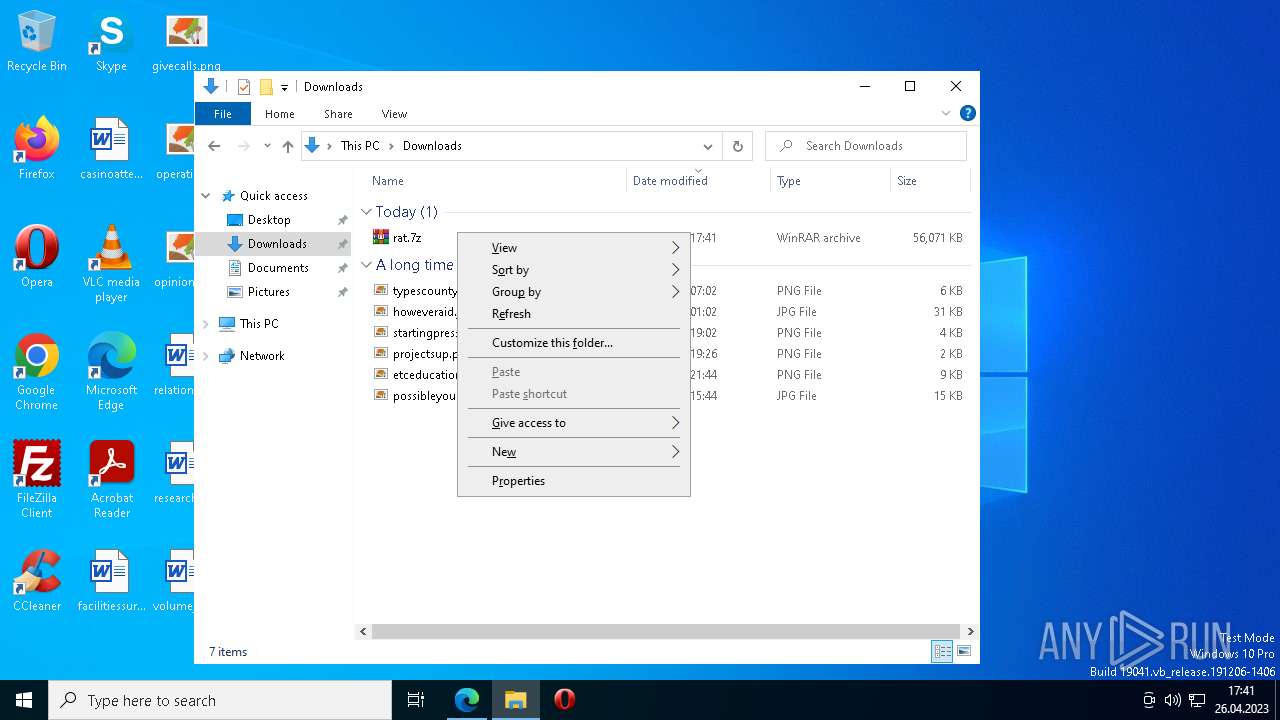Go up one folder level arrow
Image resolution: width=1280 pixels, height=720 pixels.
(x=288, y=146)
